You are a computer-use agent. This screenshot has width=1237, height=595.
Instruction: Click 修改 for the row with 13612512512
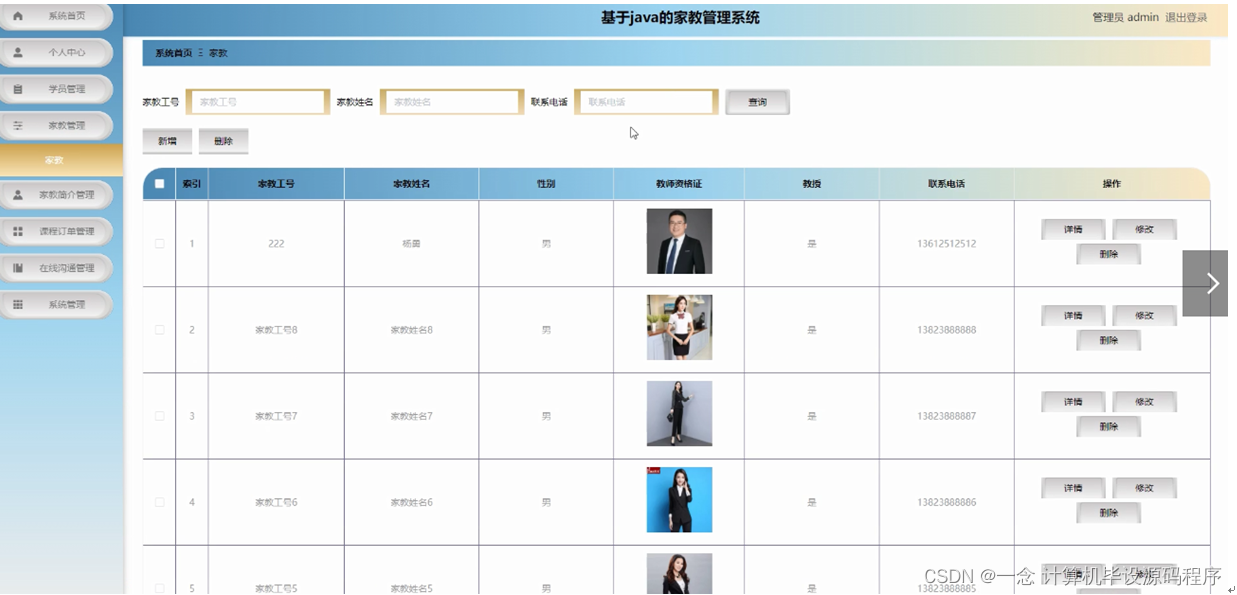[x=1144, y=229]
